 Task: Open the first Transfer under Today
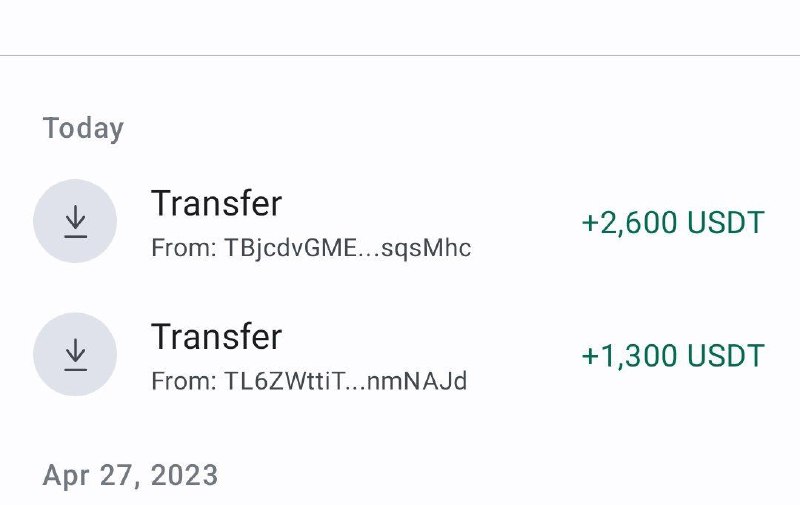(216, 203)
